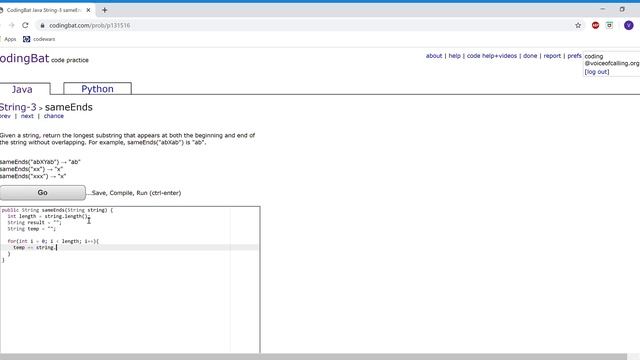This screenshot has width=640, height=360.
Task: Reload the page with the refresh icon
Action: tap(25, 25)
